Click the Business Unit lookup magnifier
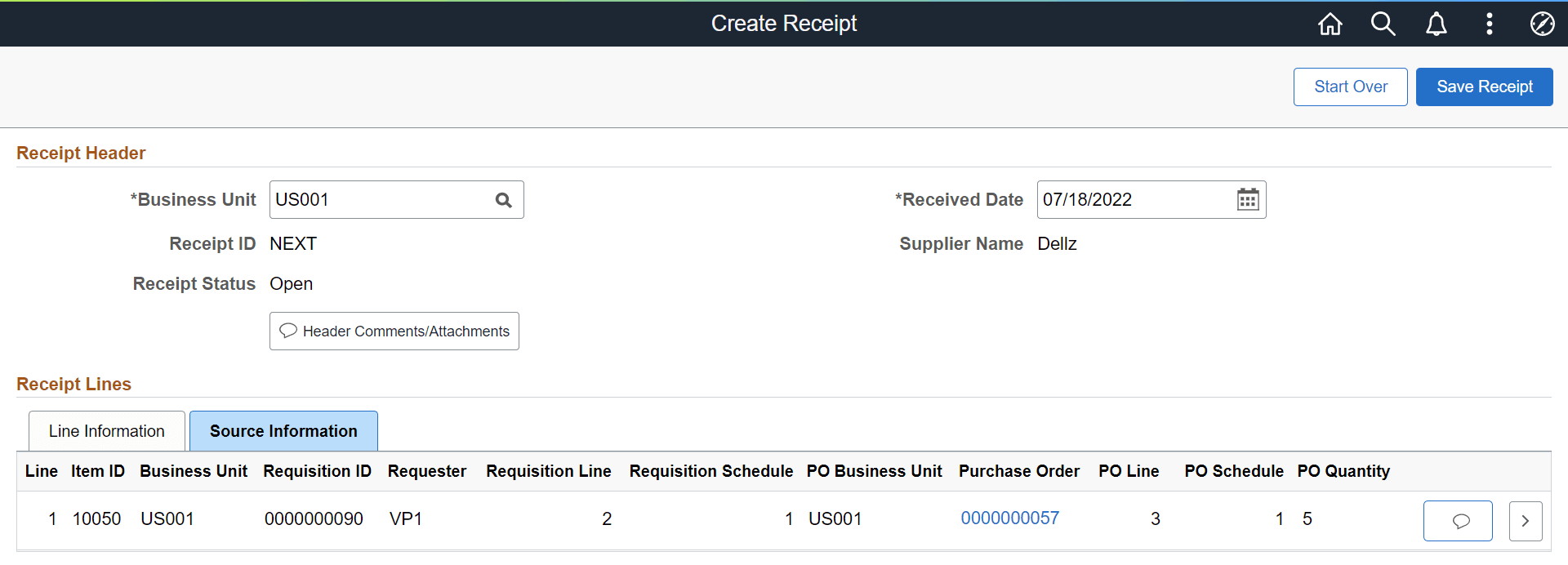1568x565 pixels. (504, 200)
